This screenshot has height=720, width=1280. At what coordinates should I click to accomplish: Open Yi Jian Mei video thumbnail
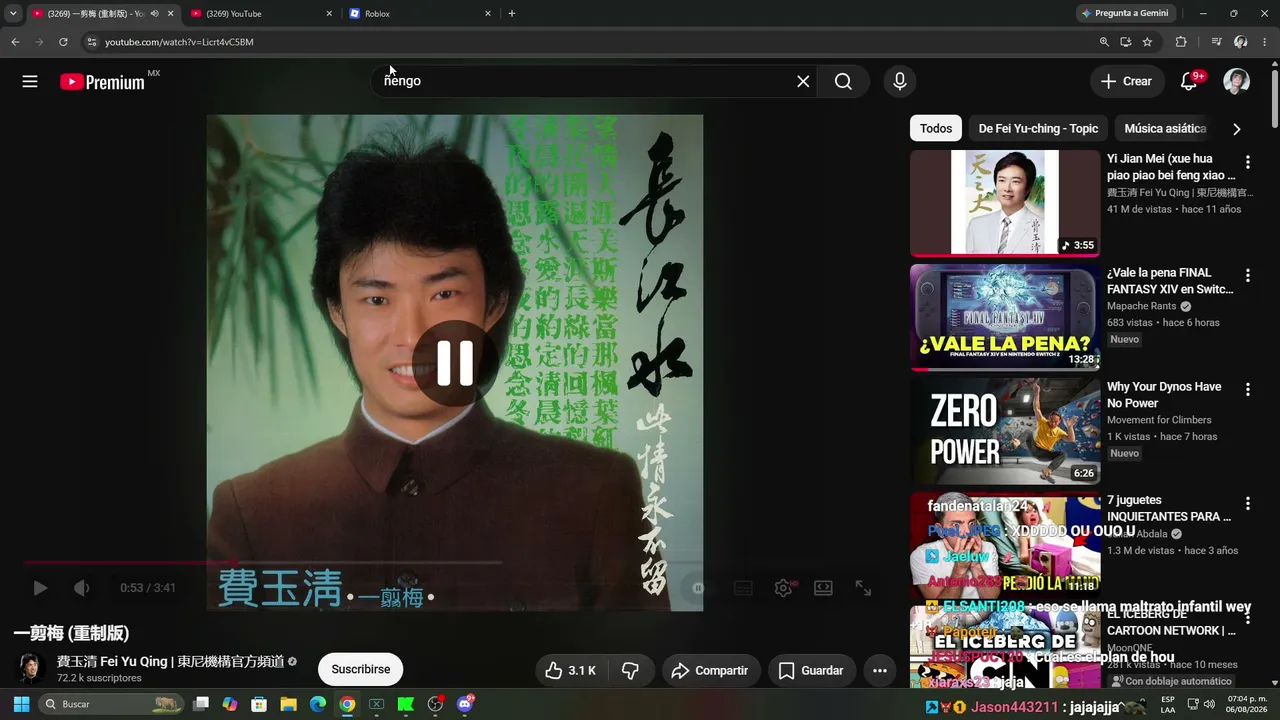(x=1005, y=203)
